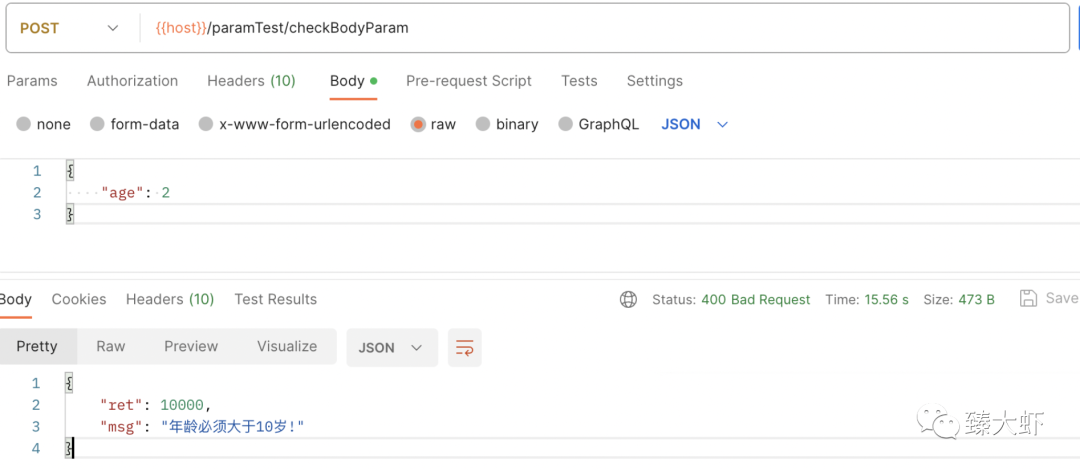Select the none body radio button
The width and height of the screenshot is (1080, 471).
24,125
